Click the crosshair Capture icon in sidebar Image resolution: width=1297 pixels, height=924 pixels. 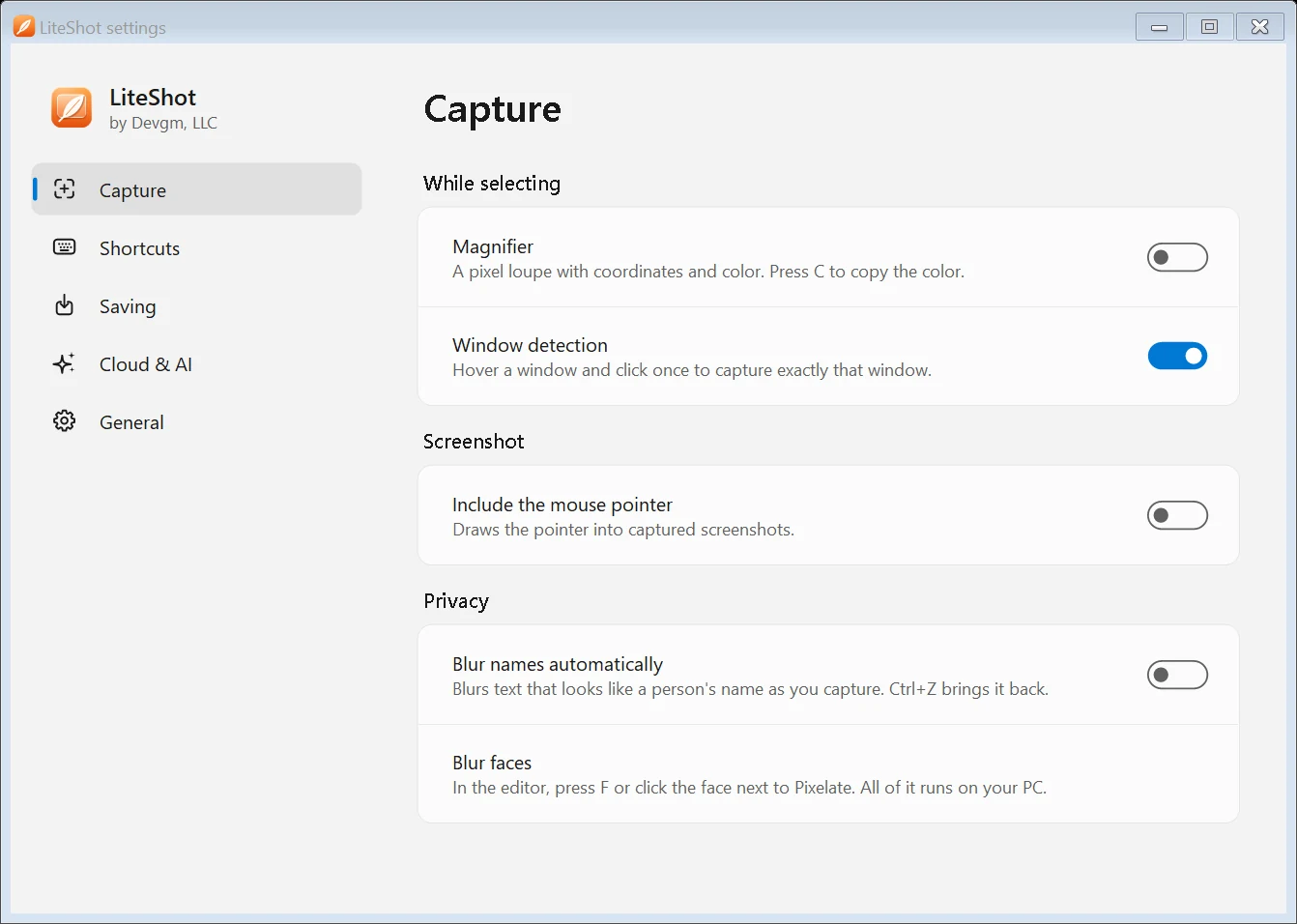tap(65, 189)
